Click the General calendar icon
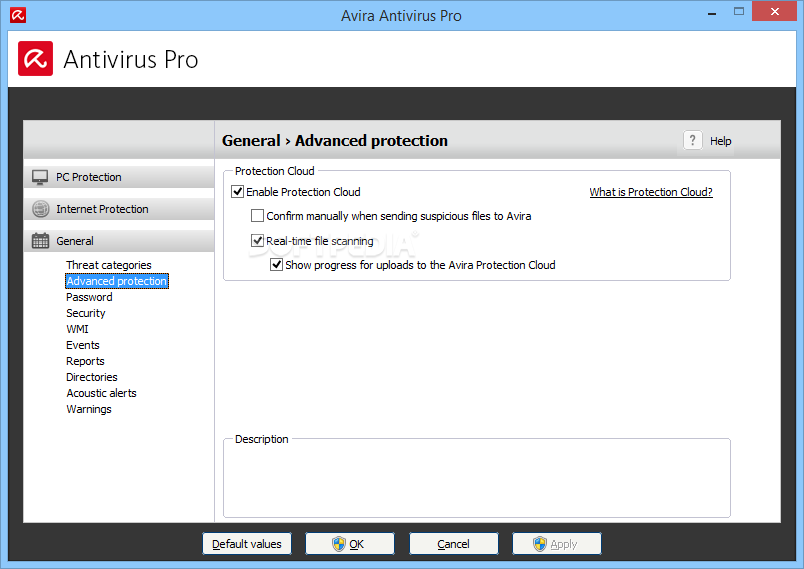The width and height of the screenshot is (804, 569). [41, 241]
